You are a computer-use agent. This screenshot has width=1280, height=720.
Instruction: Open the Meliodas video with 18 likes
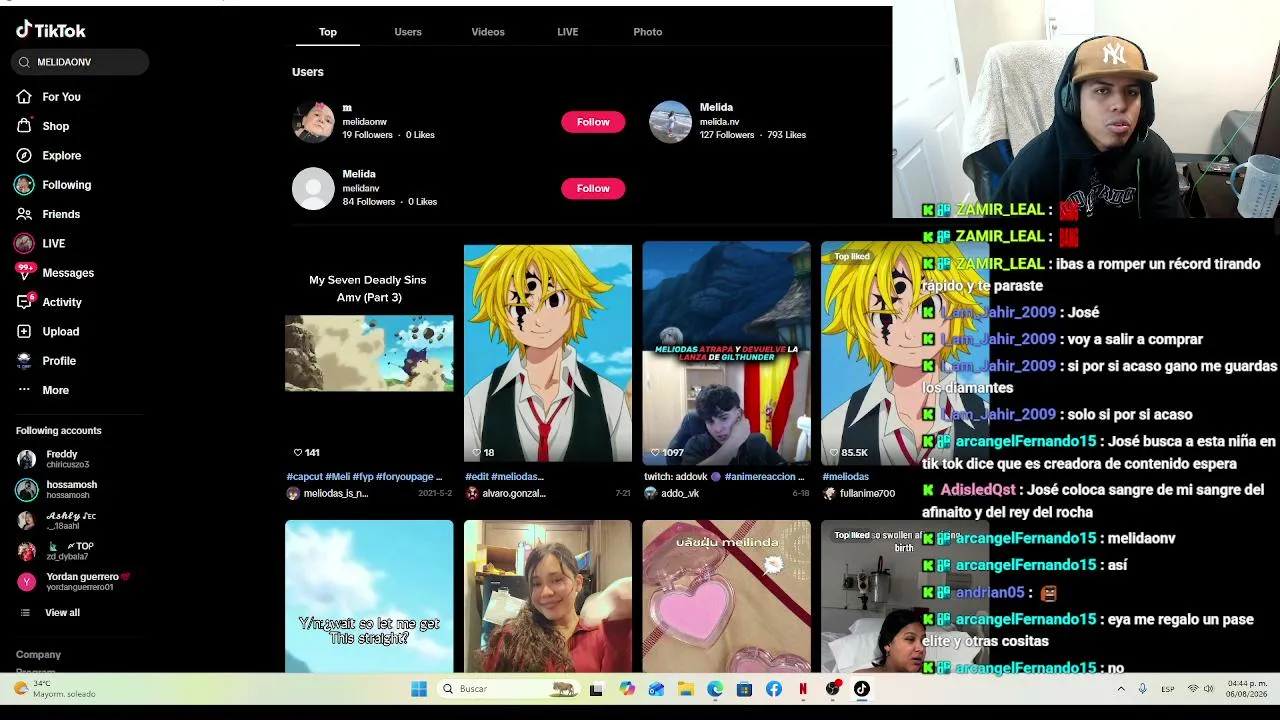(548, 353)
